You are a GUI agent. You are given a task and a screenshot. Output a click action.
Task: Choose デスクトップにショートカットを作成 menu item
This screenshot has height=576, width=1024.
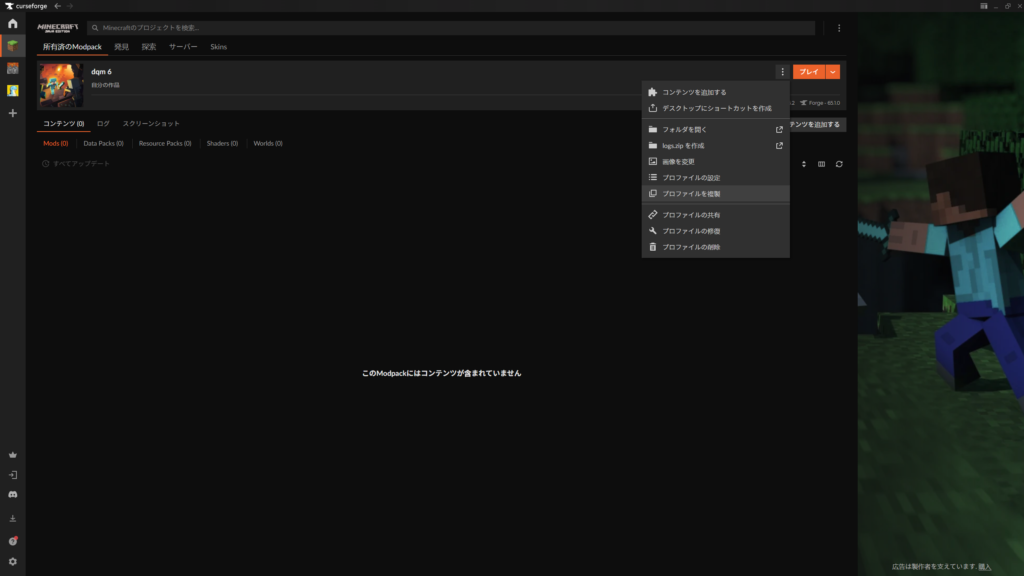click(715, 108)
